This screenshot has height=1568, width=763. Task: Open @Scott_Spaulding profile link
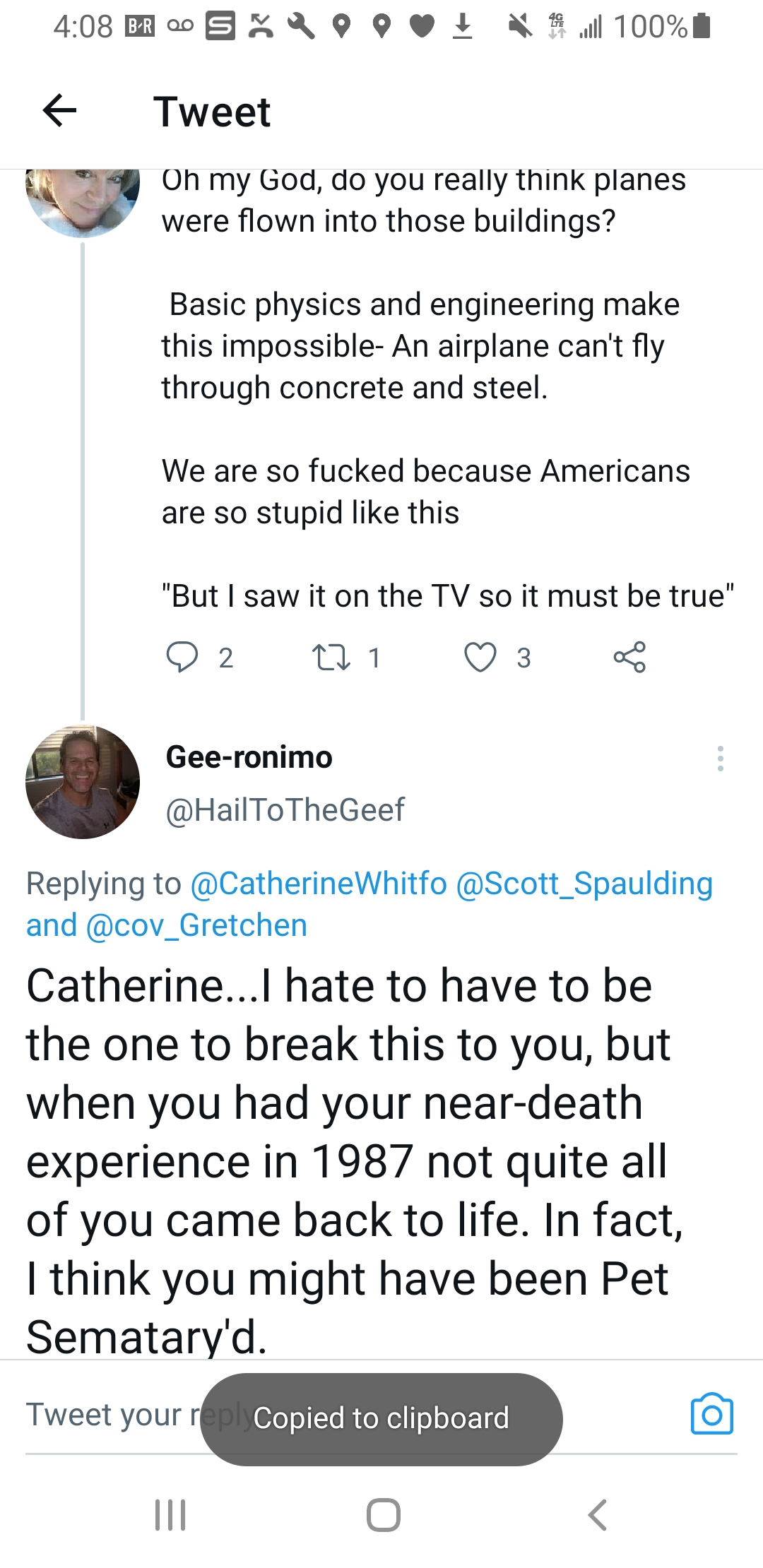pos(584,884)
